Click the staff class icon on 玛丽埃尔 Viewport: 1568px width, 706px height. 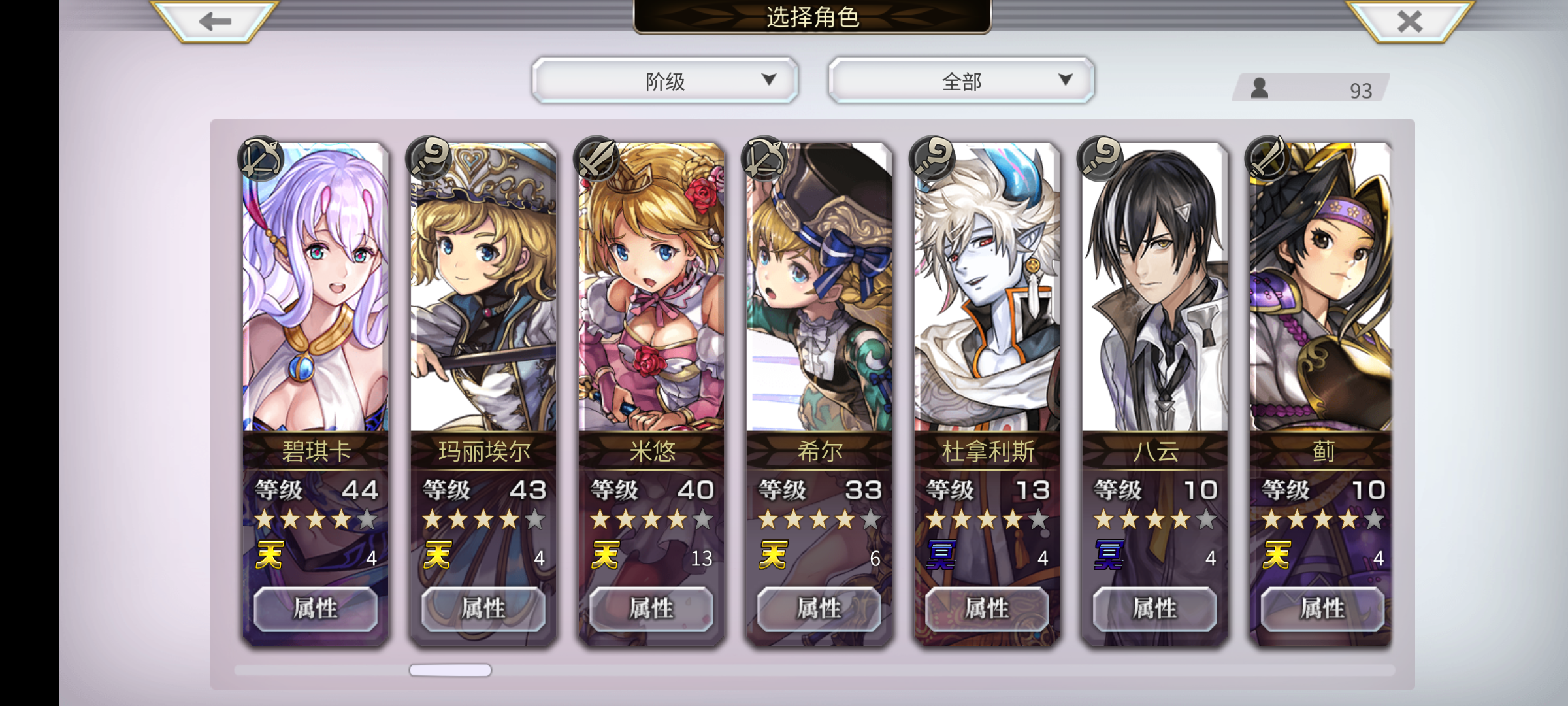click(x=429, y=159)
